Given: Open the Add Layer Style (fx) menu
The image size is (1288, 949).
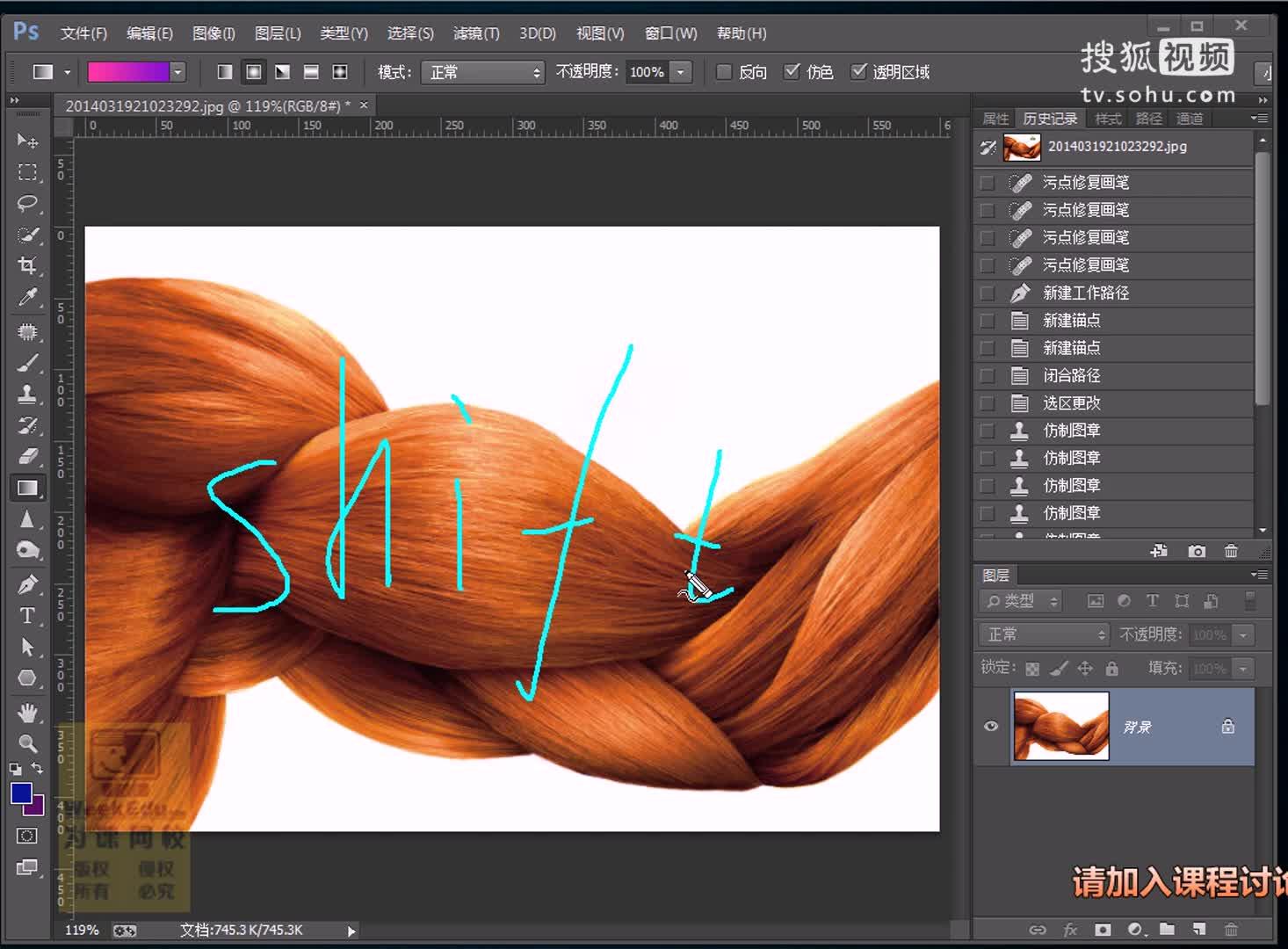Looking at the screenshot, I should point(1070,929).
